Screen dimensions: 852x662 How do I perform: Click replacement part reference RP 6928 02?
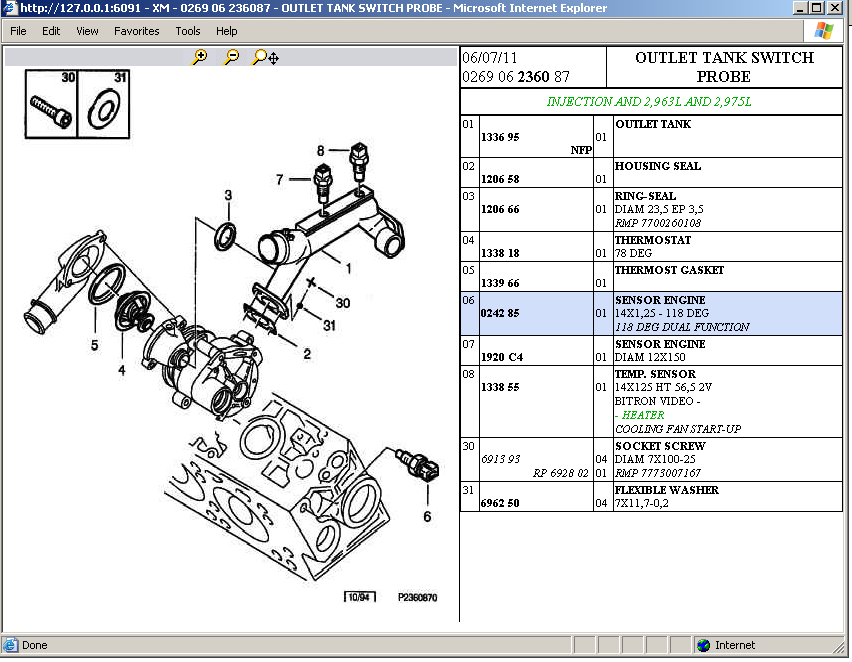click(562, 473)
